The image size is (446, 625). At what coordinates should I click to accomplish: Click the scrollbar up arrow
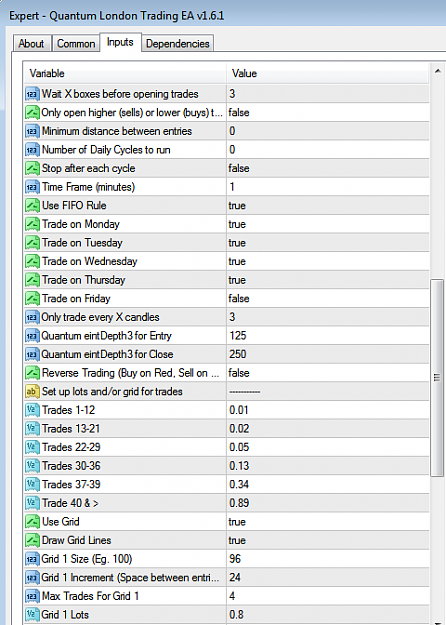point(437,72)
